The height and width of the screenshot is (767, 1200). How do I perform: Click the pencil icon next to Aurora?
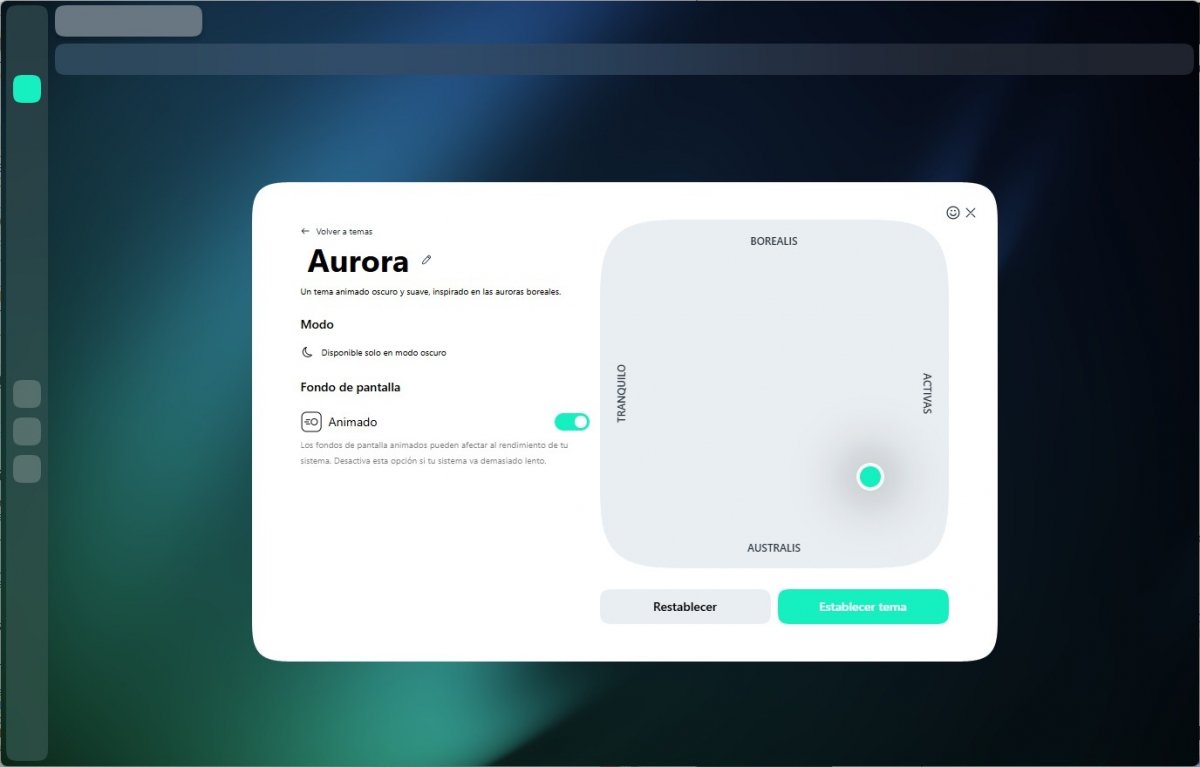427,260
